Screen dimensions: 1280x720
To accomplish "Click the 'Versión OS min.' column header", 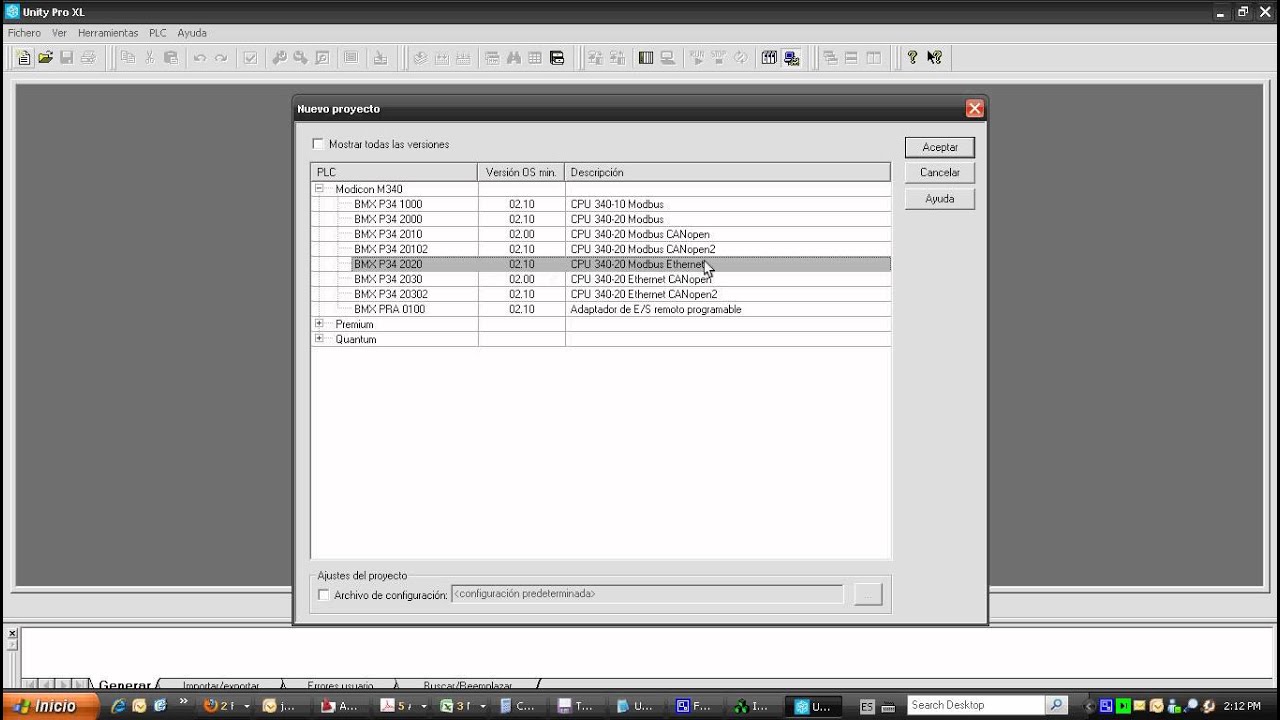I will 521,172.
